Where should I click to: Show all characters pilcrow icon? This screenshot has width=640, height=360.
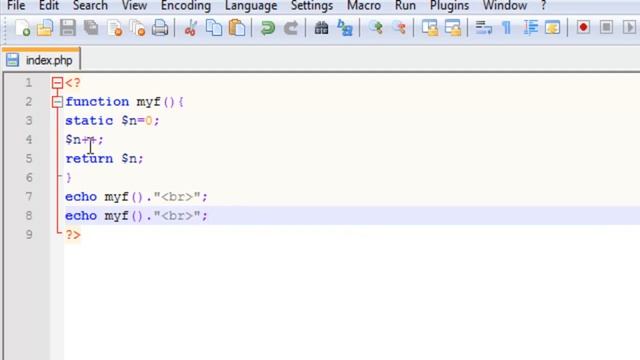pos(507,28)
